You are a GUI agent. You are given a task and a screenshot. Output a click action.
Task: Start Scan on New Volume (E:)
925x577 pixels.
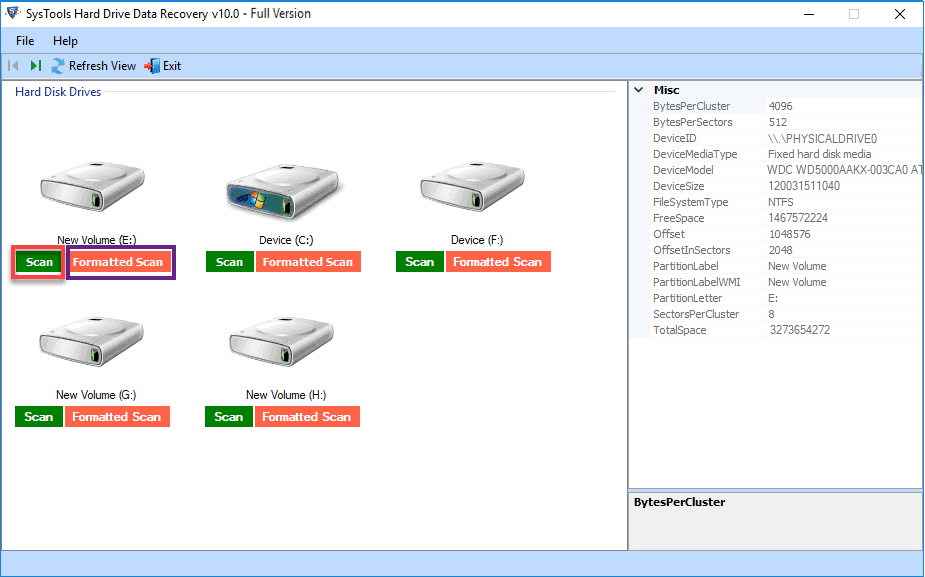tap(39, 262)
